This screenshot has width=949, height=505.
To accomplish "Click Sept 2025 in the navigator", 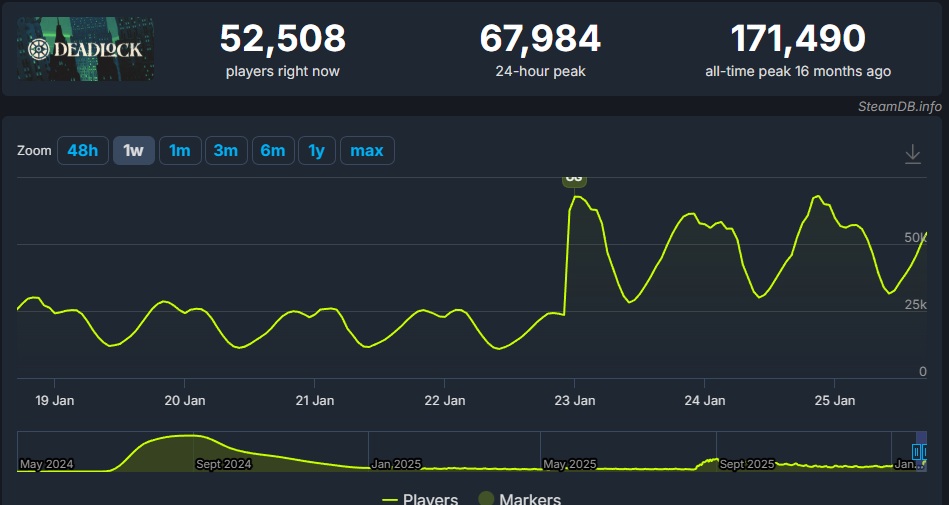I will pyautogui.click(x=746, y=464).
